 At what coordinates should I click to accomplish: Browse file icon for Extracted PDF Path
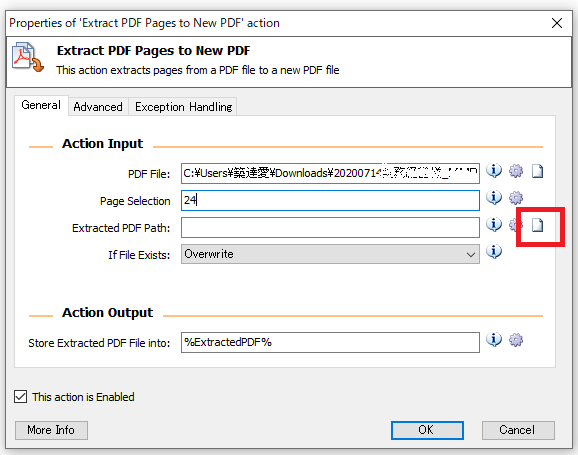[537, 225]
